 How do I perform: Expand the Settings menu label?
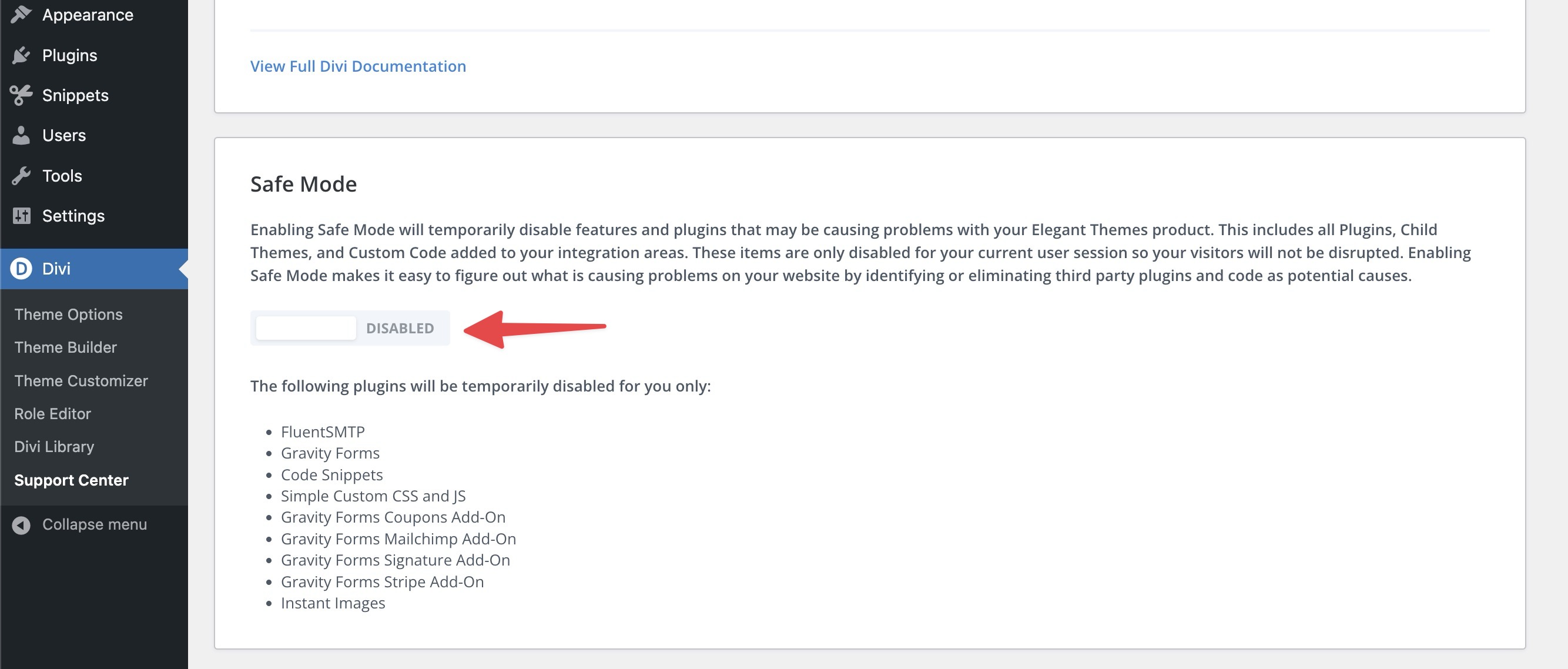73,216
